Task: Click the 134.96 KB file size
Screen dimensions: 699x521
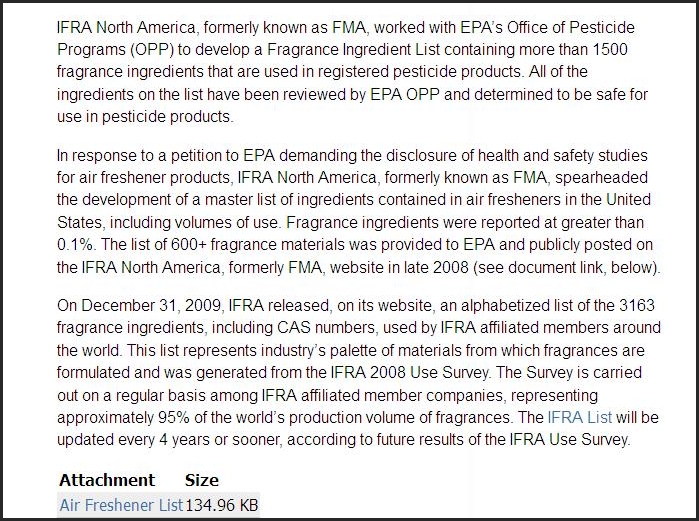Action: [x=221, y=505]
